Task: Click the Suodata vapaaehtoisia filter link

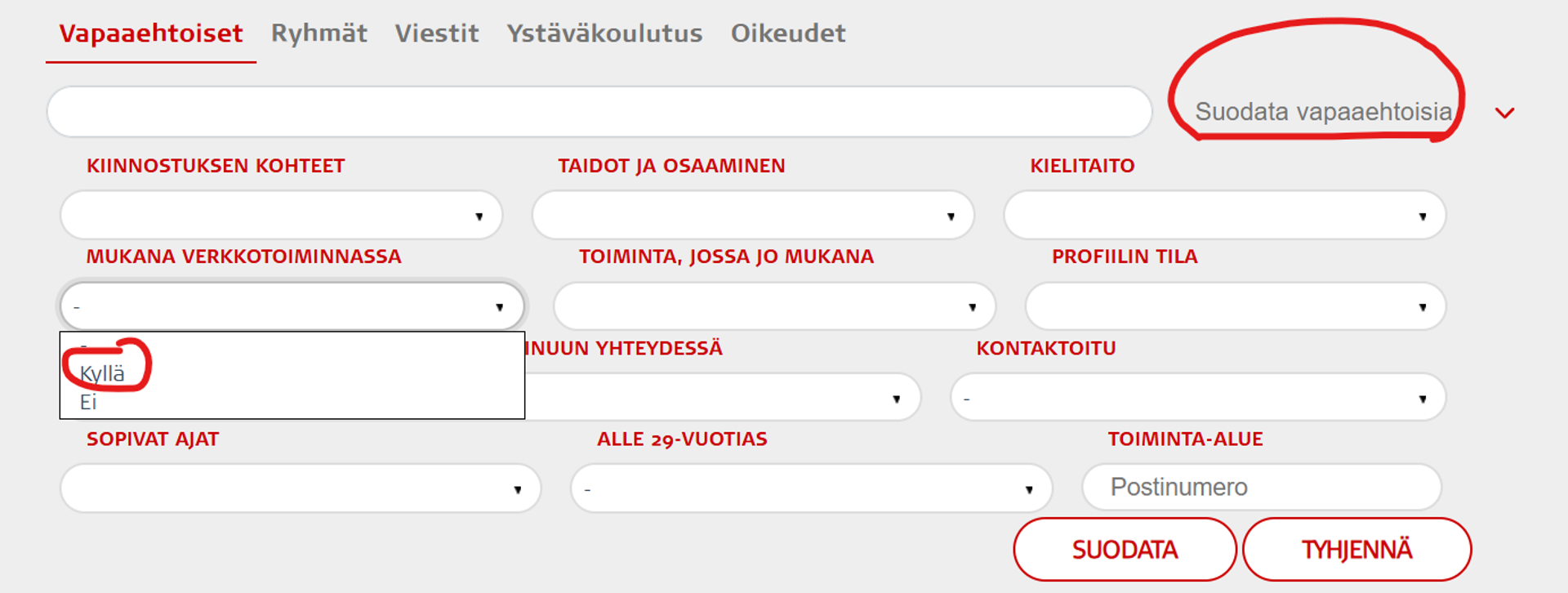Action: tap(1323, 112)
